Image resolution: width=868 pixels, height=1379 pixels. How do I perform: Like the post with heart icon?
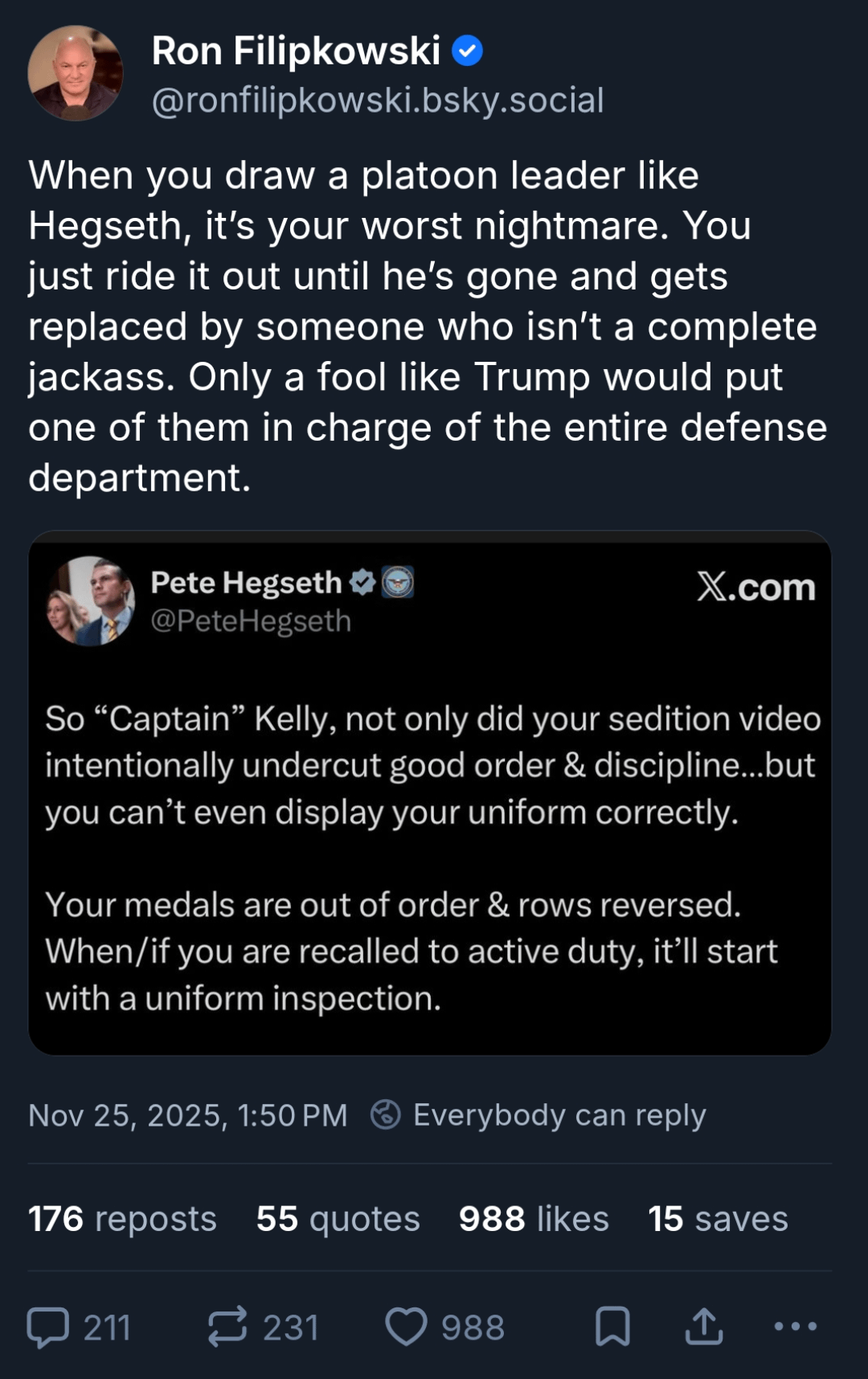[x=406, y=1327]
